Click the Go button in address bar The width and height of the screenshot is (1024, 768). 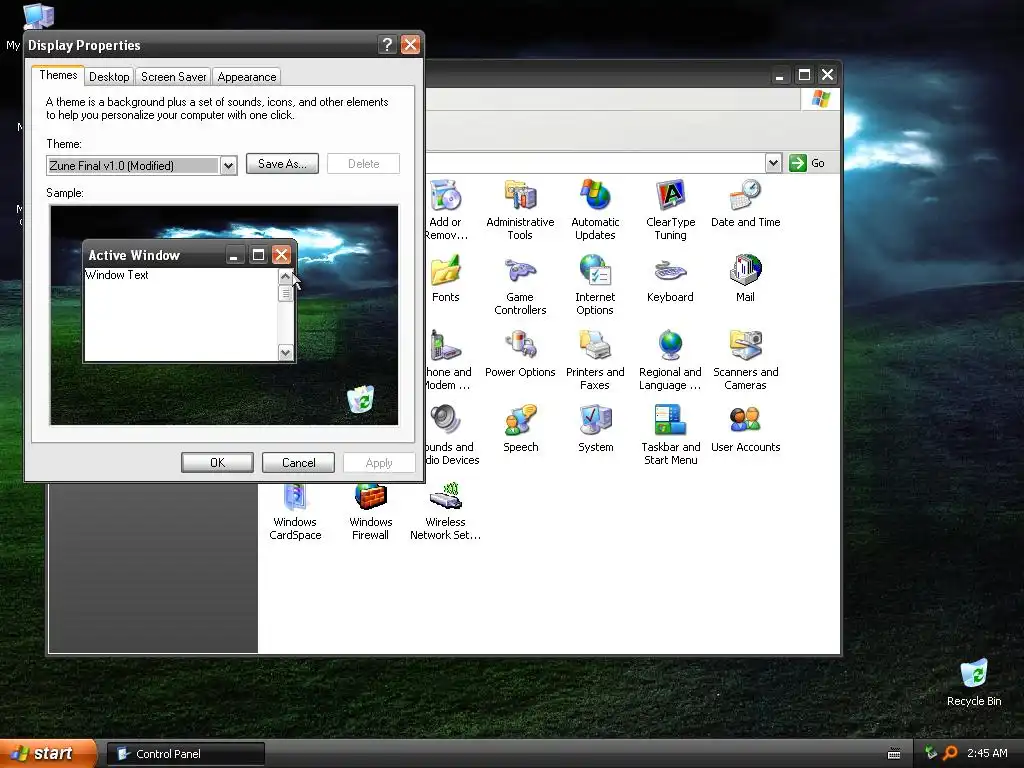807,163
